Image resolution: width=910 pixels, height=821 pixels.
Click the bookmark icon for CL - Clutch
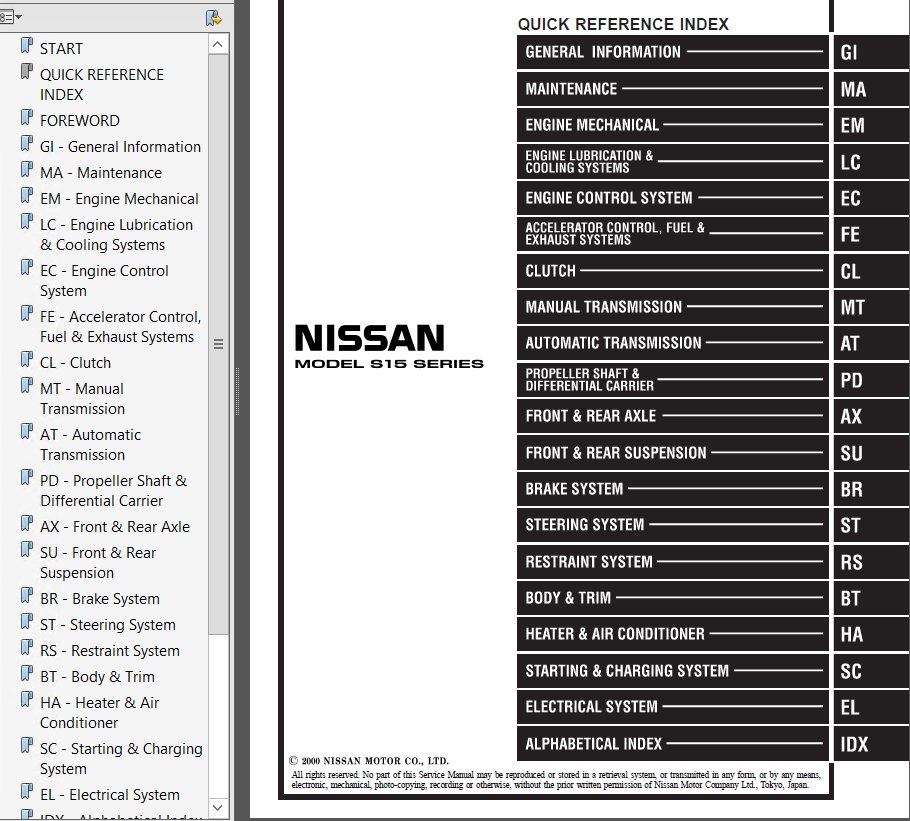point(27,360)
